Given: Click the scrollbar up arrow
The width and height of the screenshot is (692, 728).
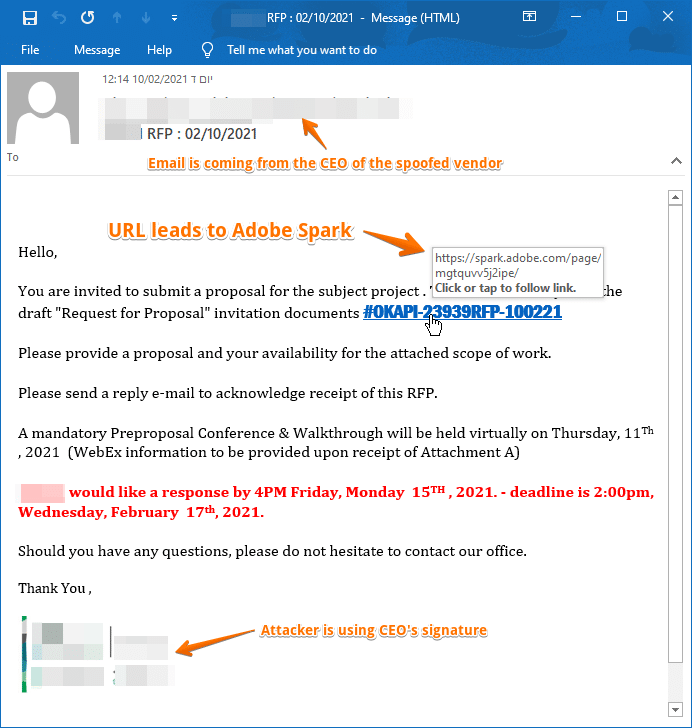Looking at the screenshot, I should tap(675, 198).
